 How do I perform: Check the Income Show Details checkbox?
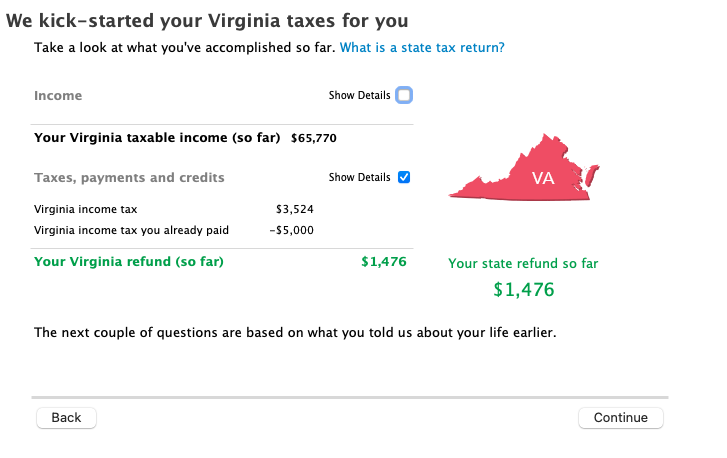[x=404, y=96]
